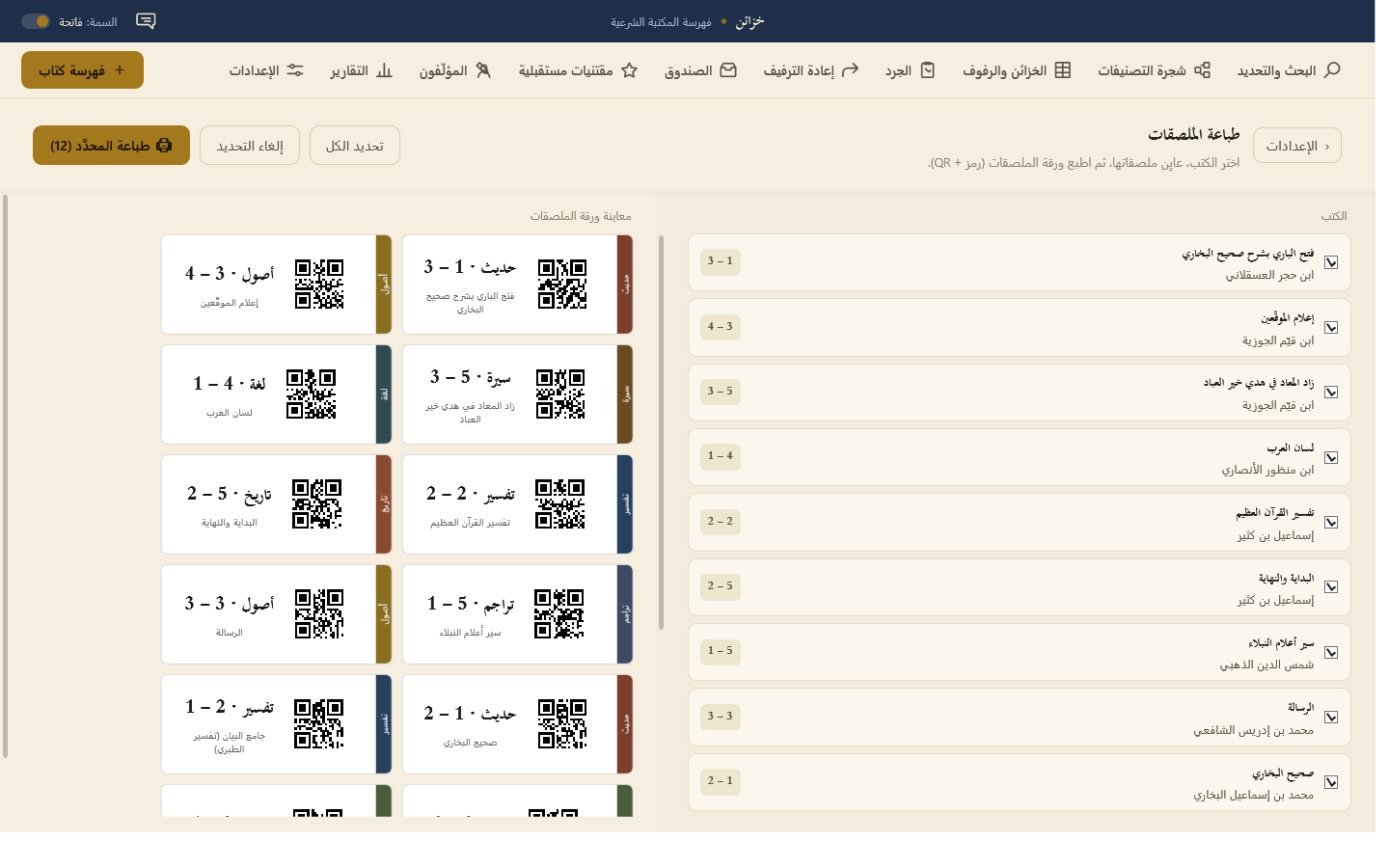Open the authors pen icon
The width and height of the screenshot is (1389, 868).
483,70
